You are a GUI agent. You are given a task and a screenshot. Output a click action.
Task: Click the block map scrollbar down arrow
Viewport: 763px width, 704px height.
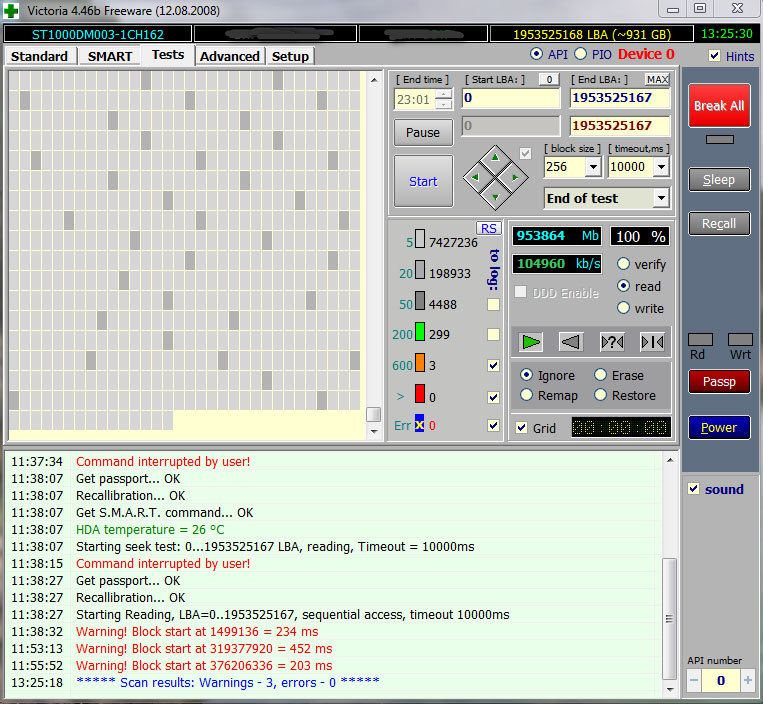click(374, 431)
